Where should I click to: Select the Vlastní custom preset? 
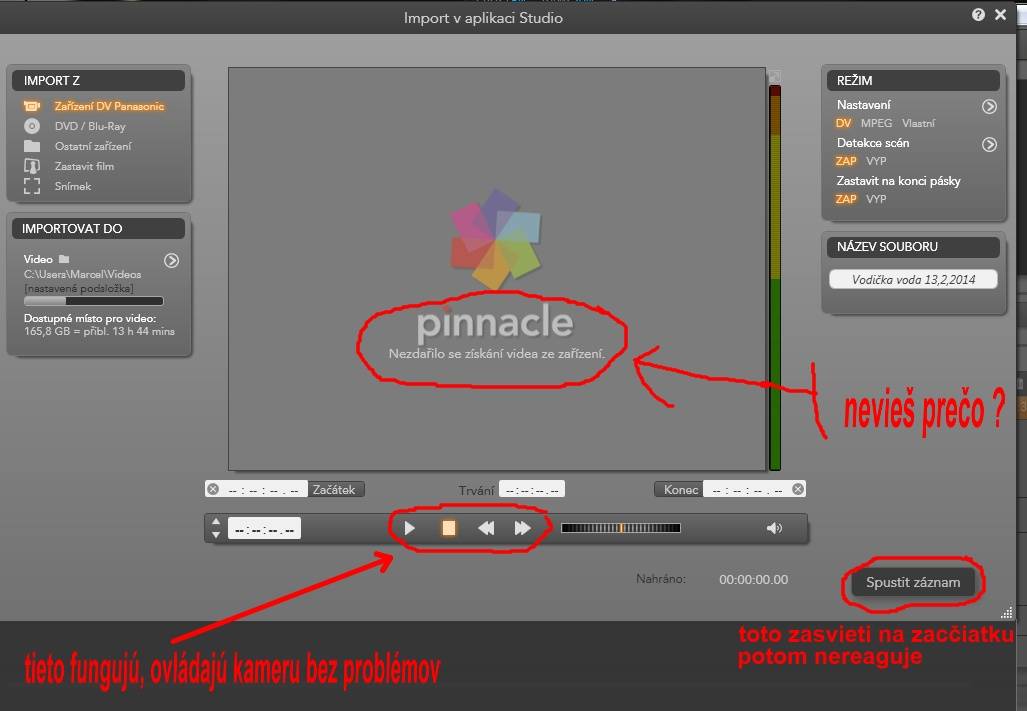pos(918,123)
